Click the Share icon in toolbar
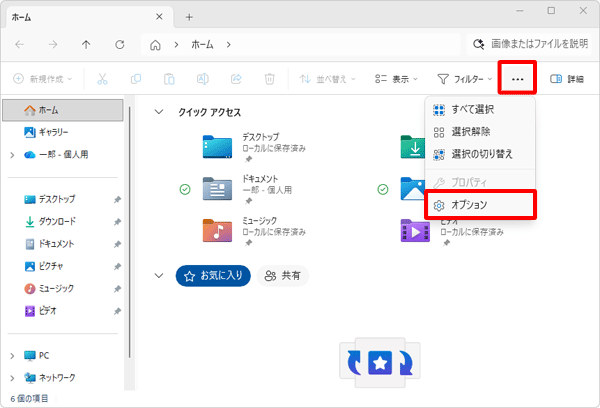600x408 pixels. click(236, 79)
